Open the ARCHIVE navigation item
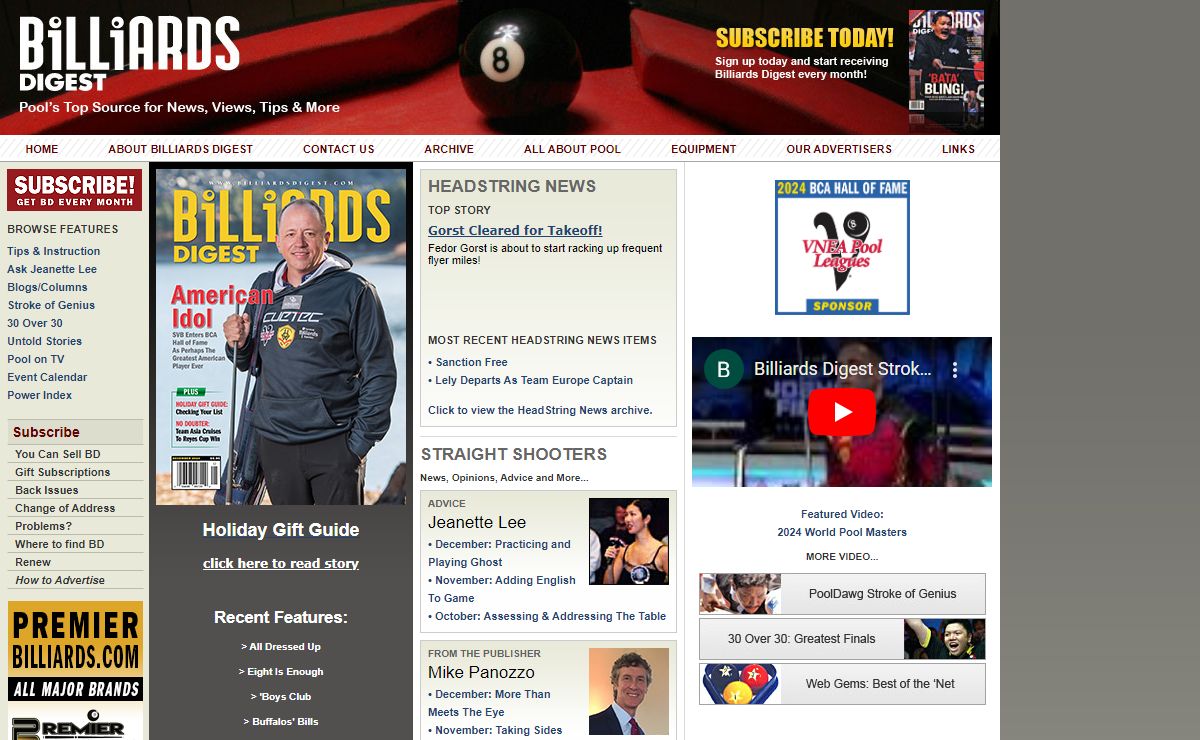Viewport: 1200px width, 740px height. pyautogui.click(x=449, y=149)
